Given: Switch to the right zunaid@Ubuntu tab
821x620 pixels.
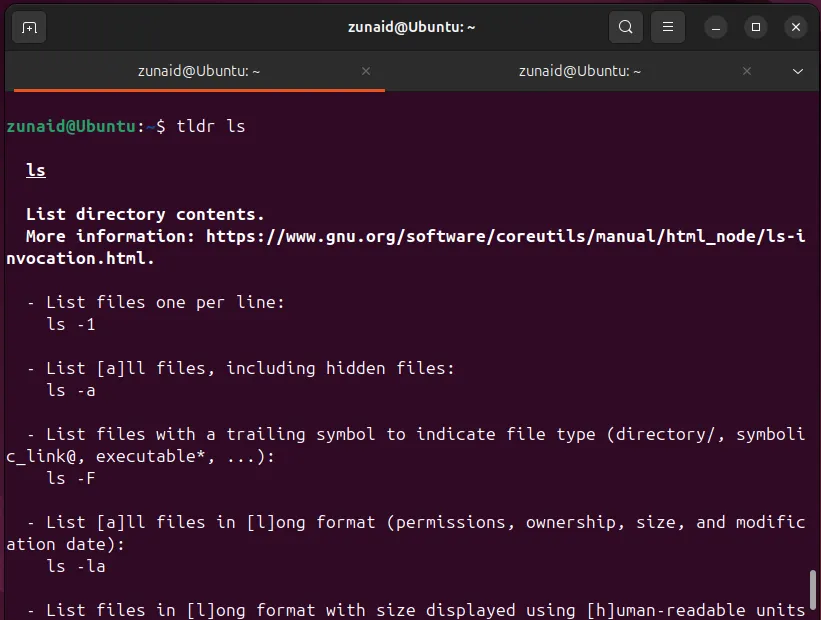Looking at the screenshot, I should pyautogui.click(x=580, y=71).
